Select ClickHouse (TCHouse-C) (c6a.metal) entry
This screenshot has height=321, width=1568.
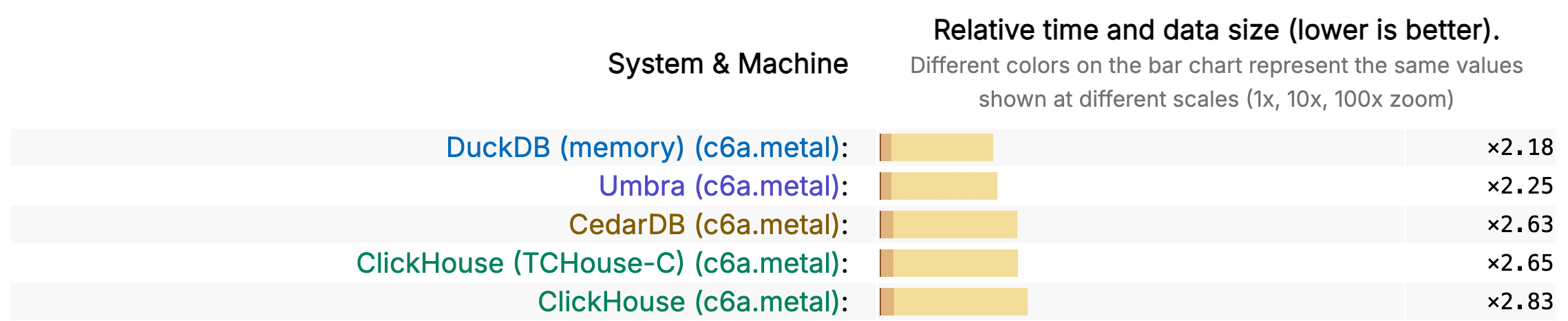pyautogui.click(x=597, y=263)
